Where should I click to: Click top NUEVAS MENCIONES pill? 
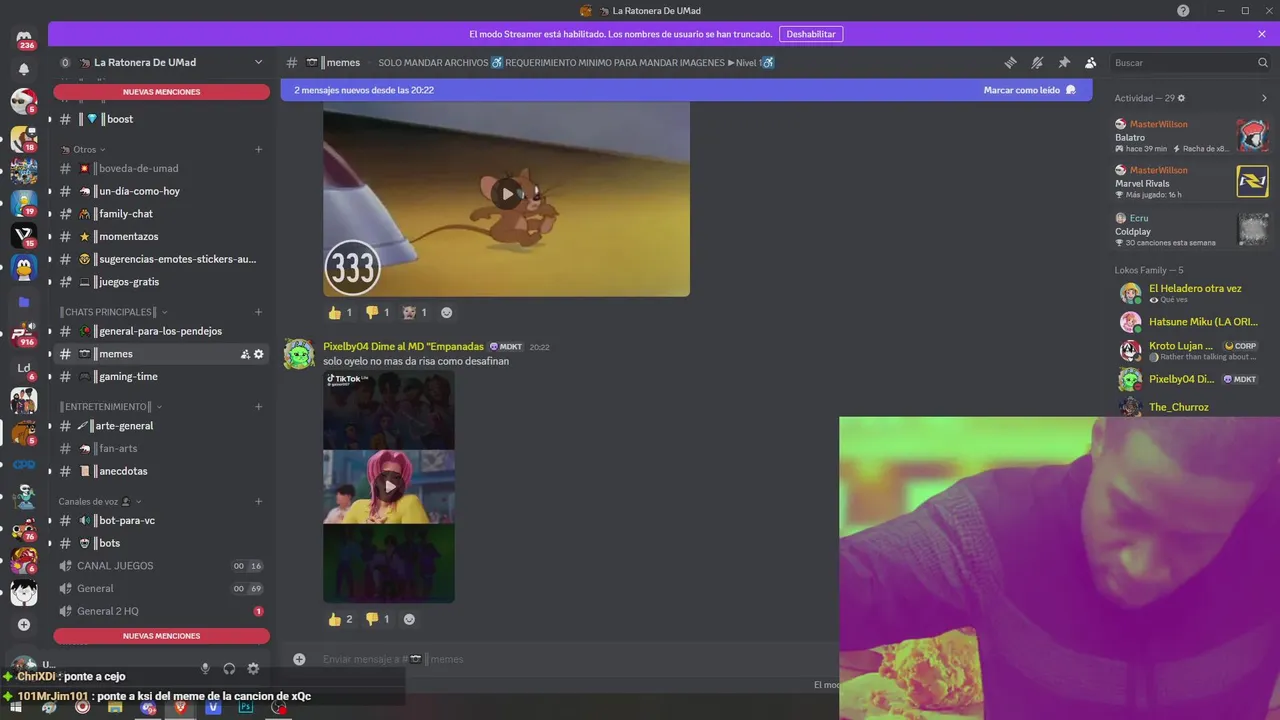coord(161,92)
